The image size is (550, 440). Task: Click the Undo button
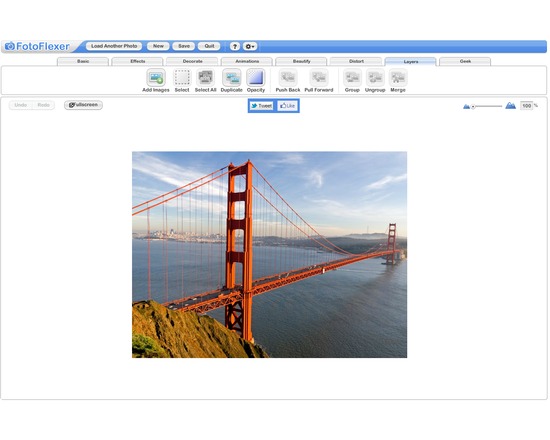point(21,105)
